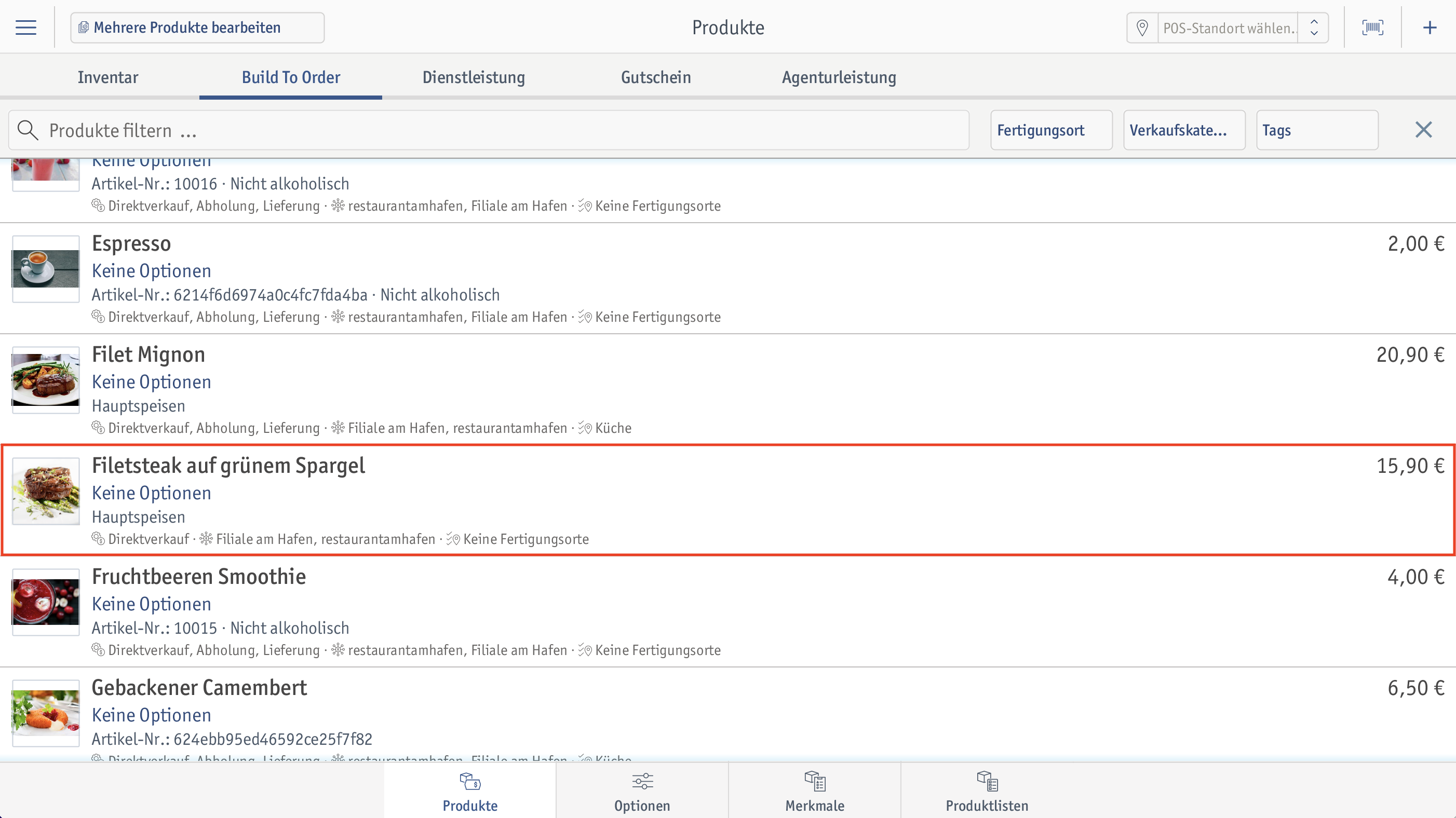The image size is (1456, 818).
Task: Click Keine Optionen under Gebackener Camembert
Action: tap(152, 715)
